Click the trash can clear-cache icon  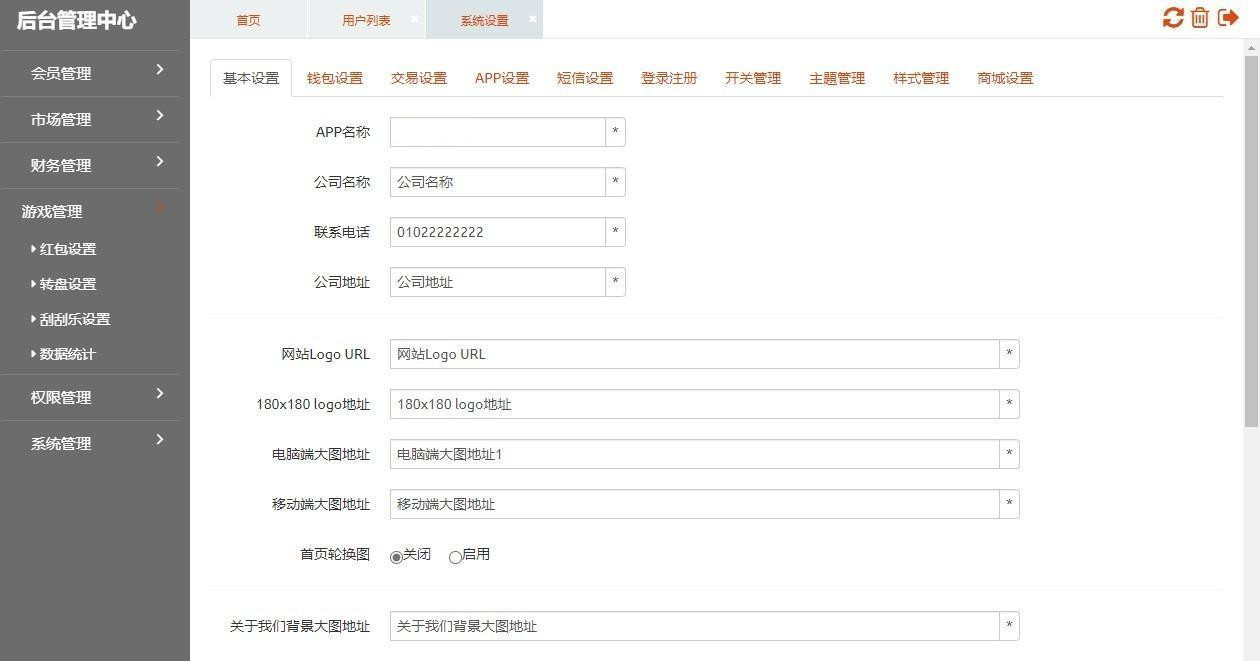pyautogui.click(x=1200, y=18)
